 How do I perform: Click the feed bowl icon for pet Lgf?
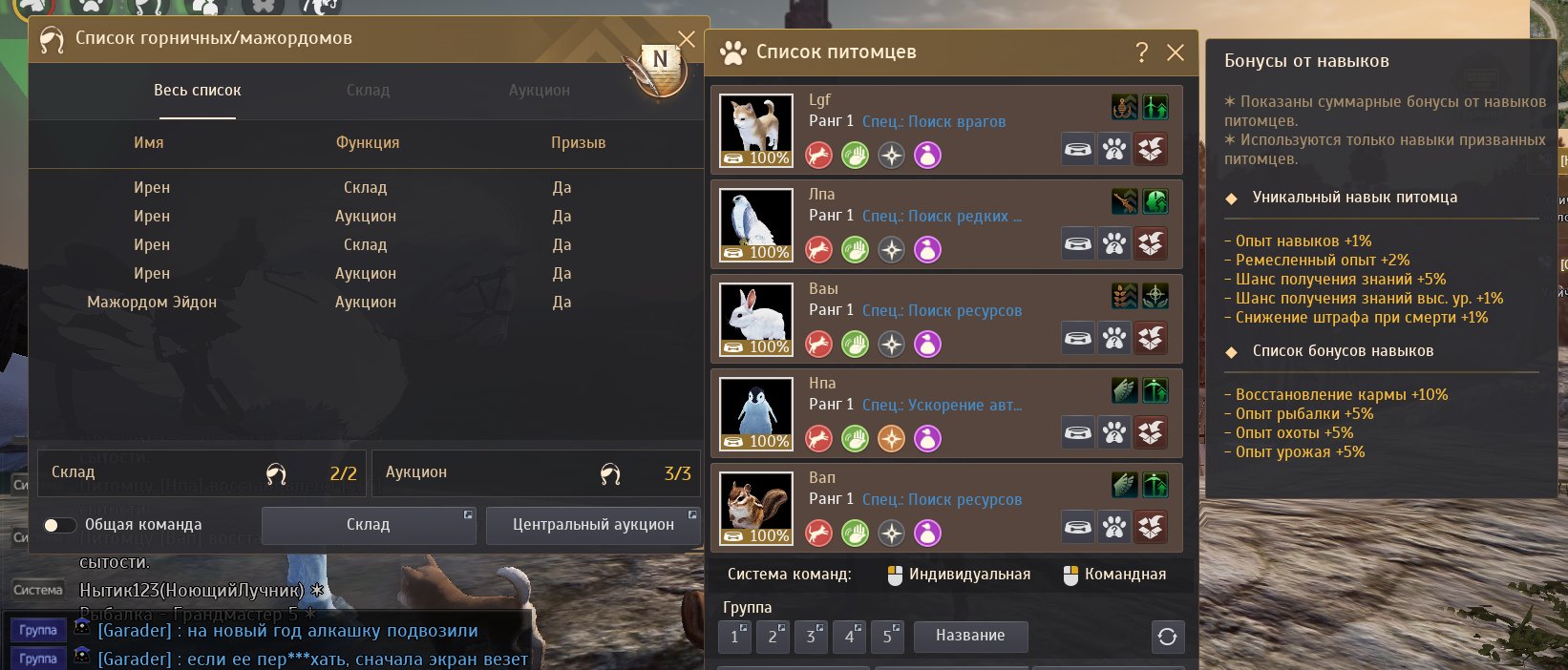(x=1078, y=150)
